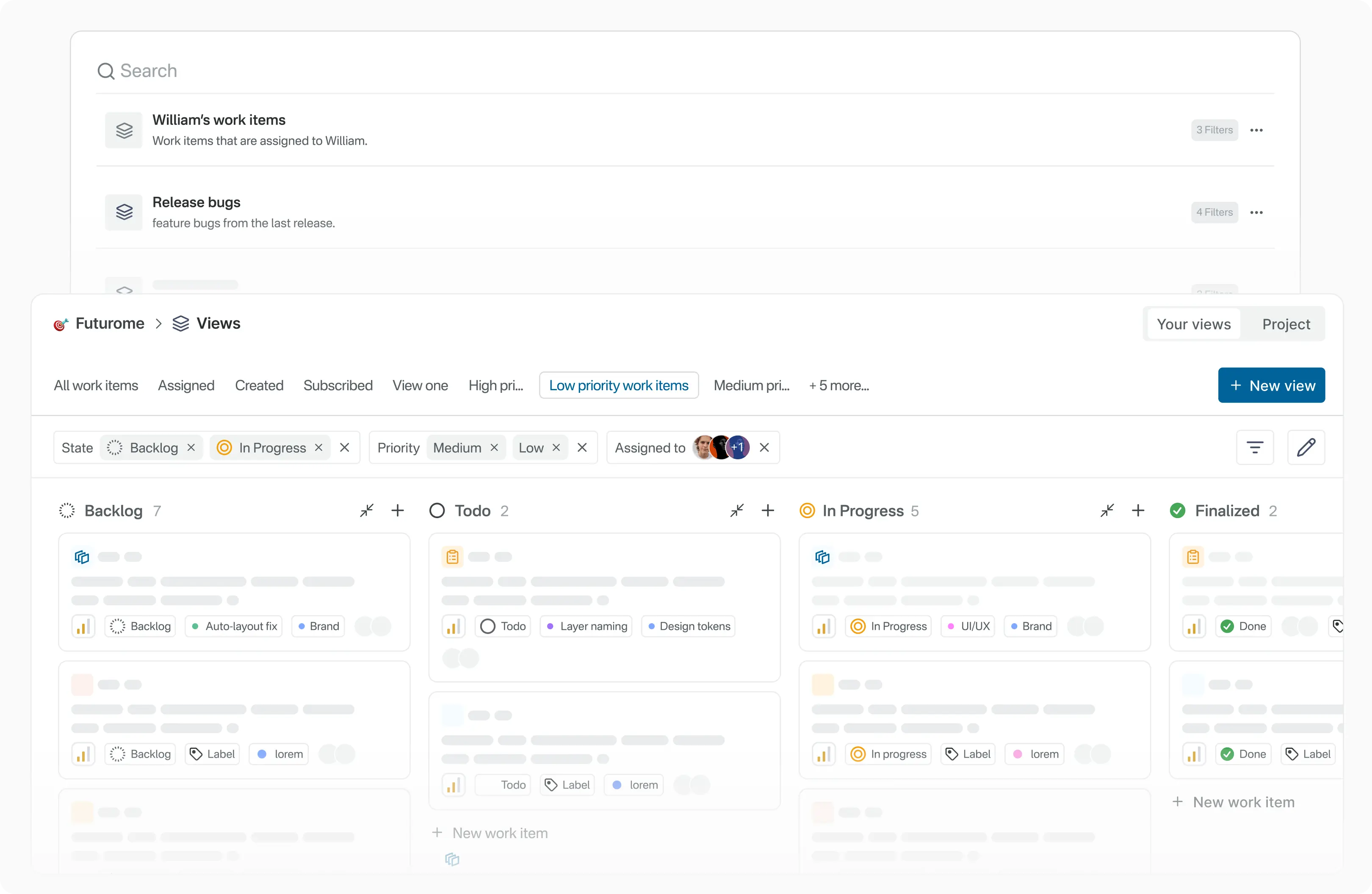Expand the + 5 more... views list

tap(839, 386)
